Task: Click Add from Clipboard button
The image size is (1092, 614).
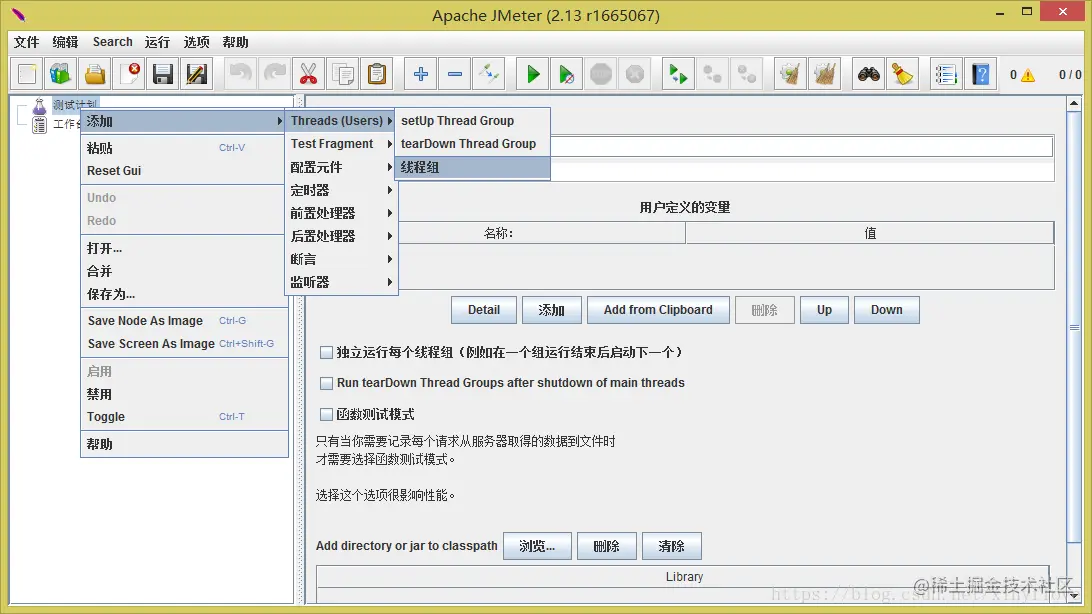Action: (x=658, y=310)
